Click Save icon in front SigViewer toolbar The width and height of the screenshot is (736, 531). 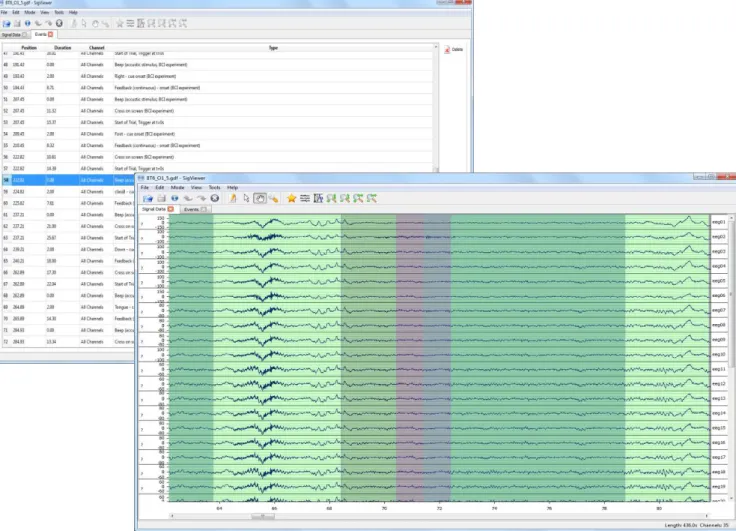[x=161, y=199]
